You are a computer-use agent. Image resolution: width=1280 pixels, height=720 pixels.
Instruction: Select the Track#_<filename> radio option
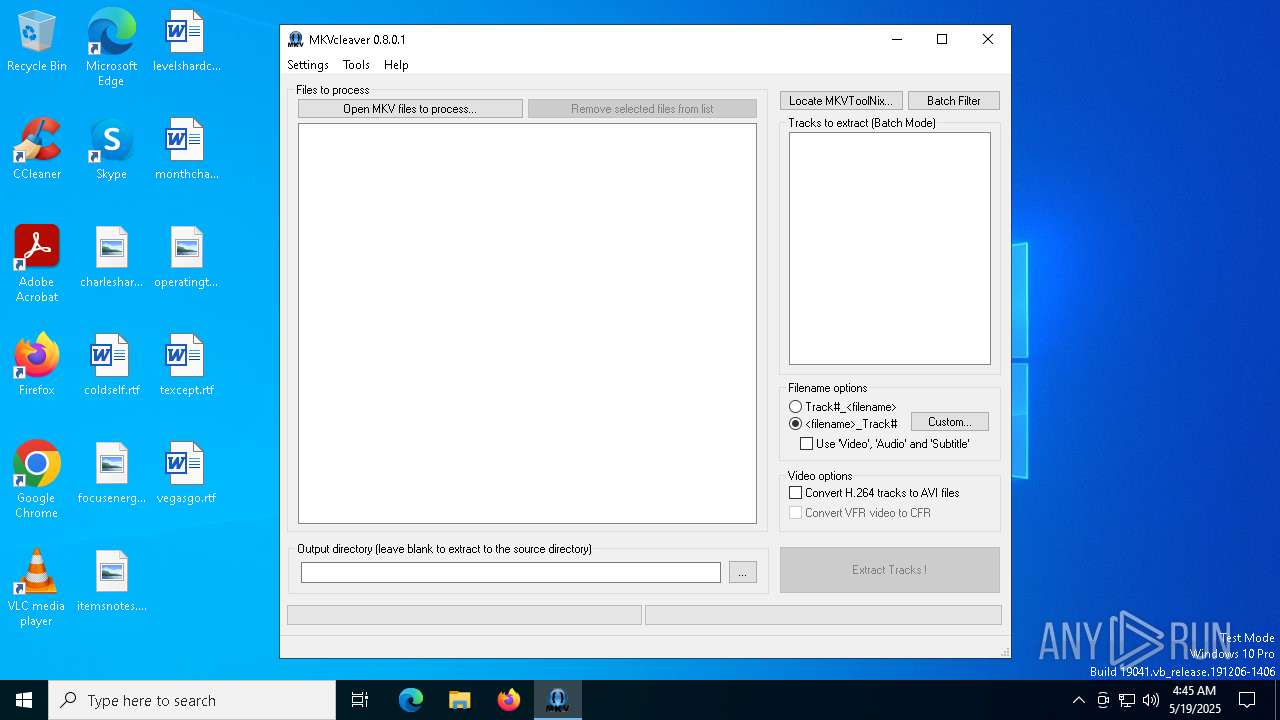796,407
